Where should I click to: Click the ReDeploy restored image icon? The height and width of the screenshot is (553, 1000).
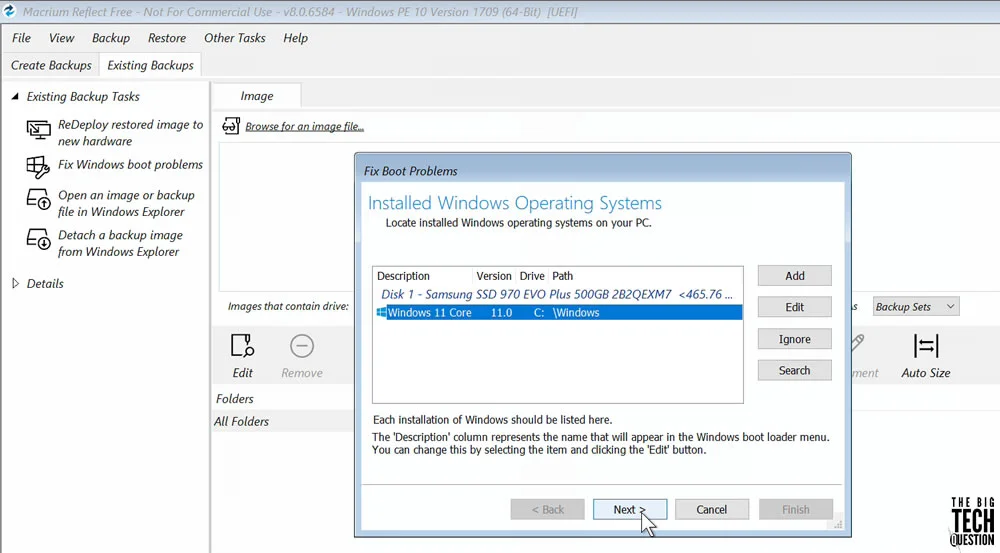coord(38,130)
